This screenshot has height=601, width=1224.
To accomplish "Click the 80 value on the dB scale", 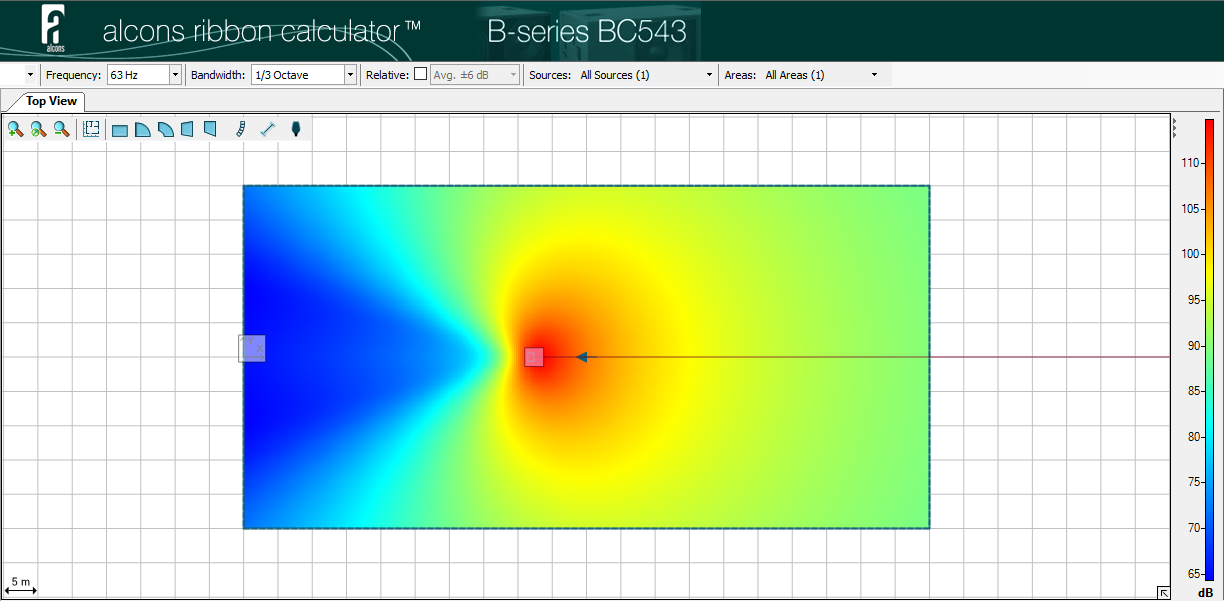I will 1193,437.
